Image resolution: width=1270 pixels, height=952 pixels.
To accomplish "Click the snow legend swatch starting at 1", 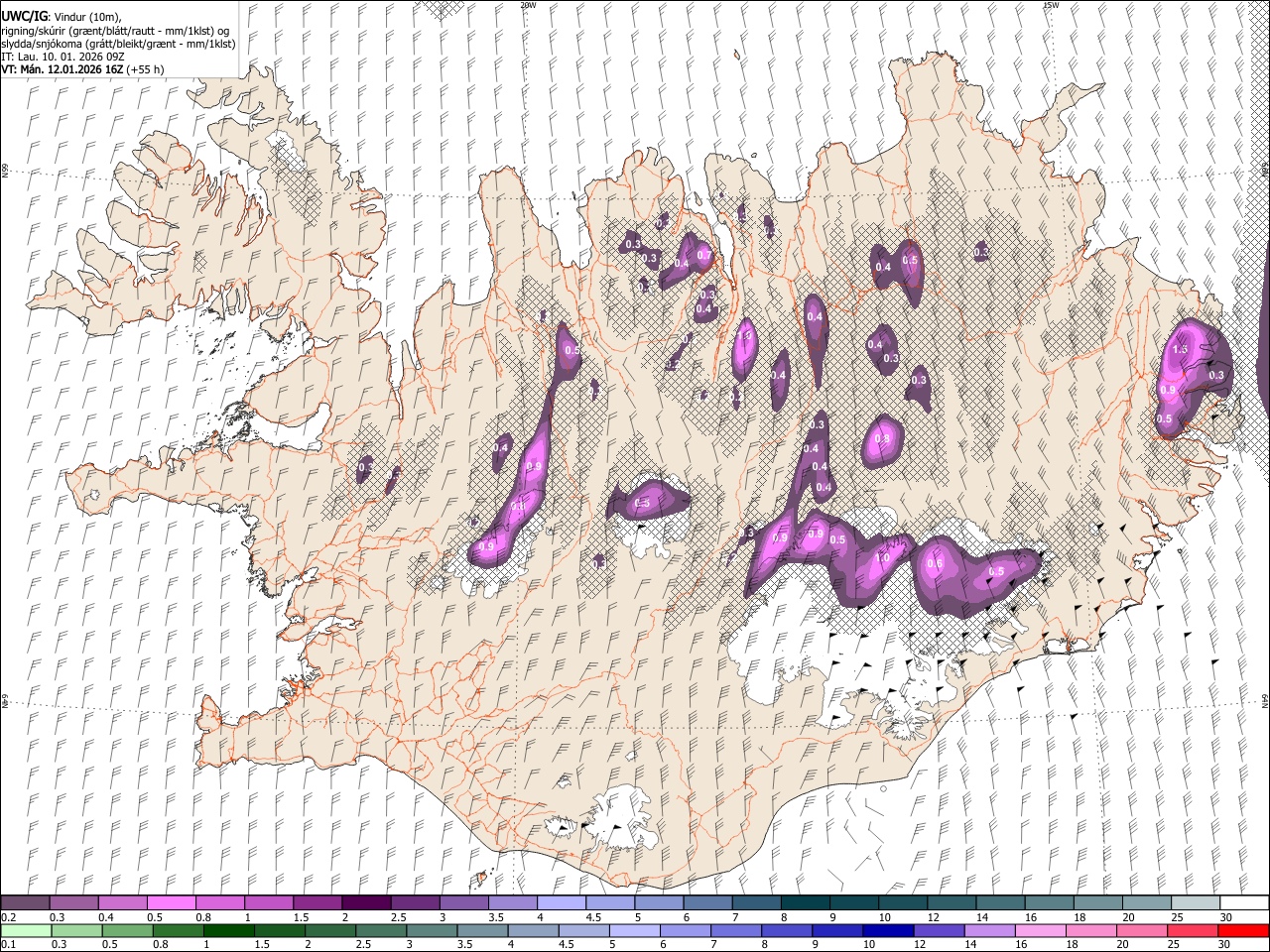I will coord(269,903).
